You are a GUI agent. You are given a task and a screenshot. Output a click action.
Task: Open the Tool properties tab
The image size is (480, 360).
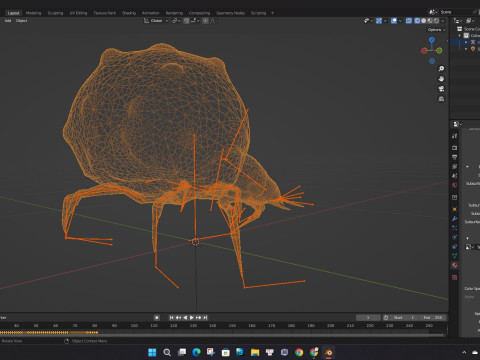tap(455, 136)
